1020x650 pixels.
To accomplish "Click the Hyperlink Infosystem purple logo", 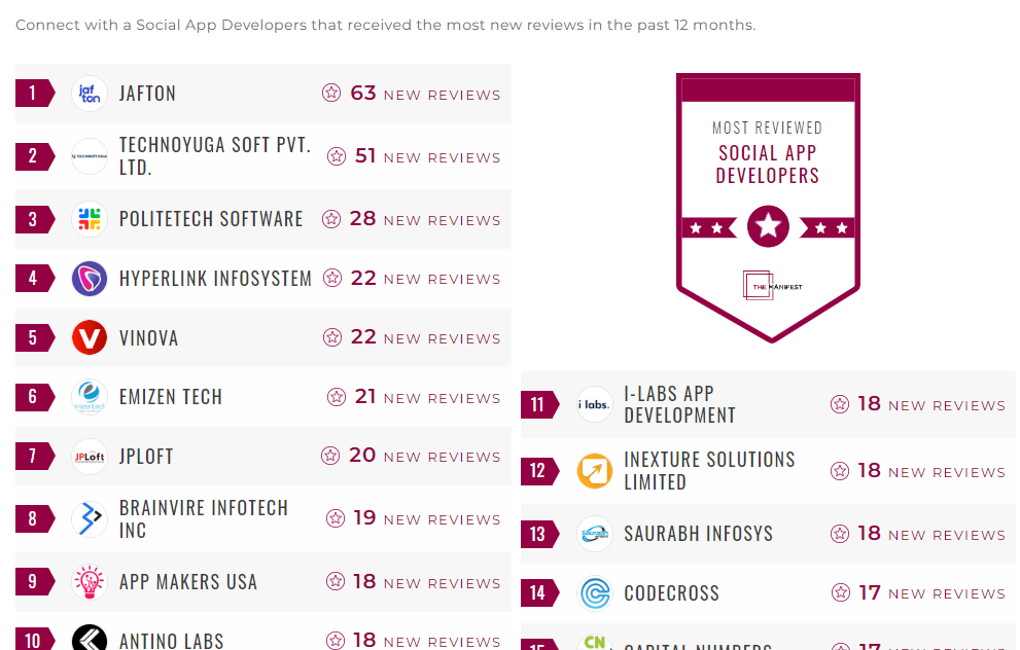I will coord(89,279).
